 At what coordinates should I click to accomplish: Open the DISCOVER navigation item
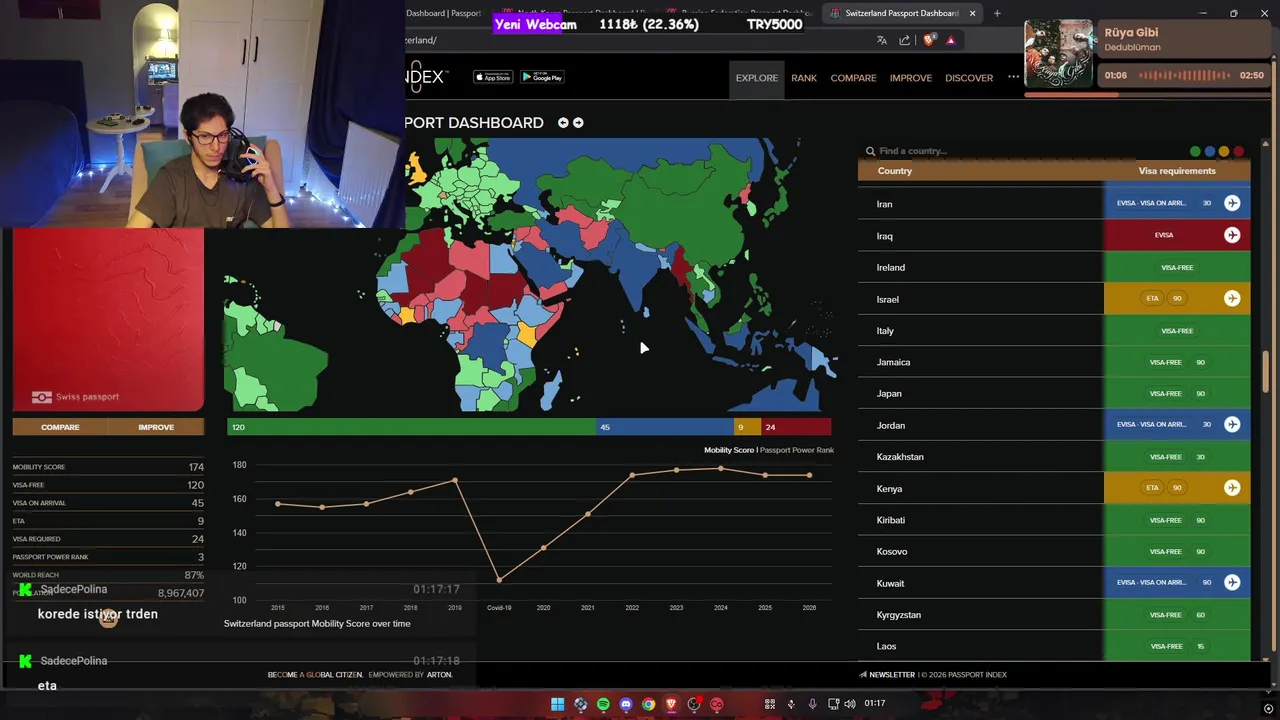coord(969,78)
